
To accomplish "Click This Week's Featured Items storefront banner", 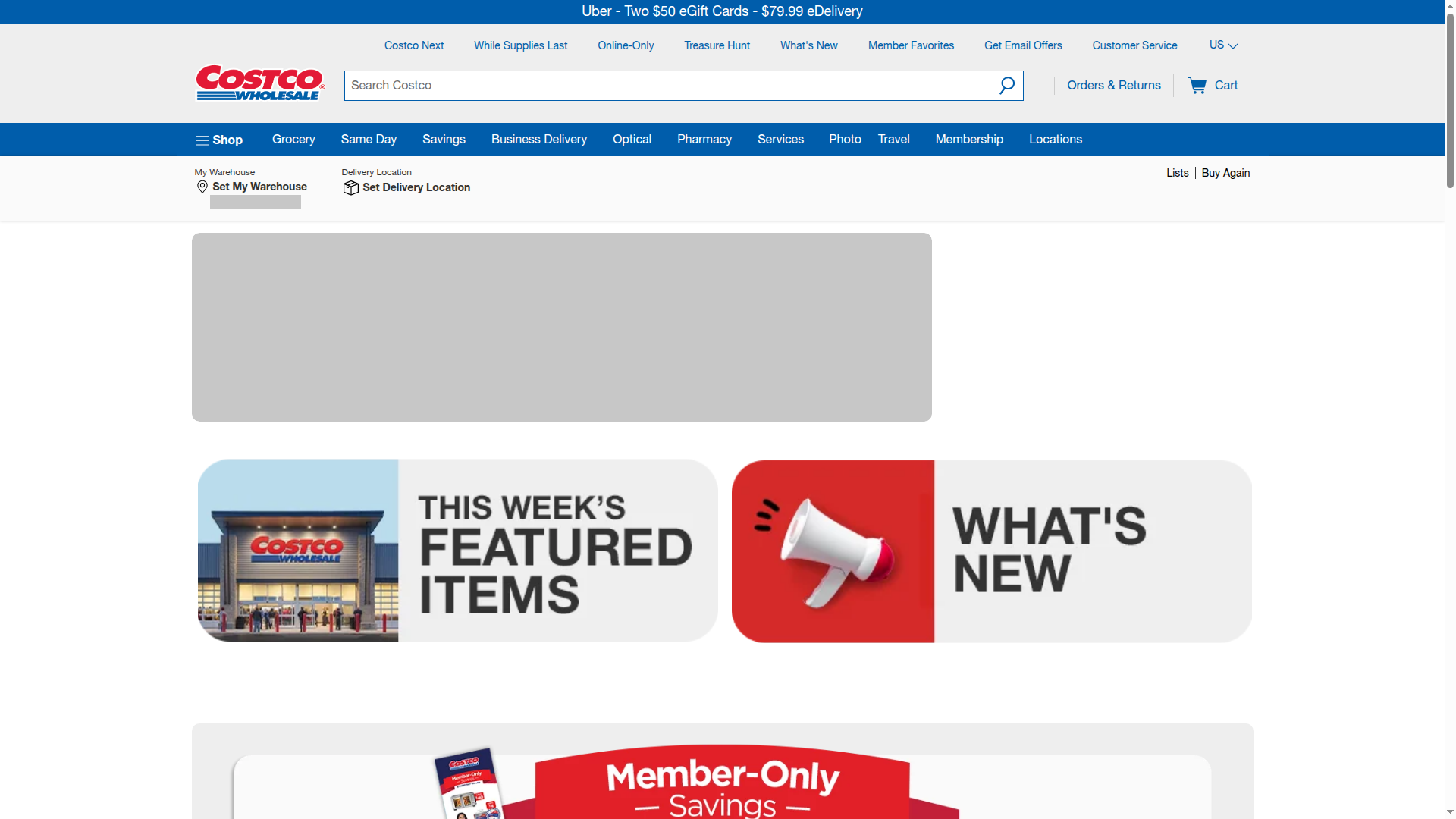I will pyautogui.click(x=456, y=550).
